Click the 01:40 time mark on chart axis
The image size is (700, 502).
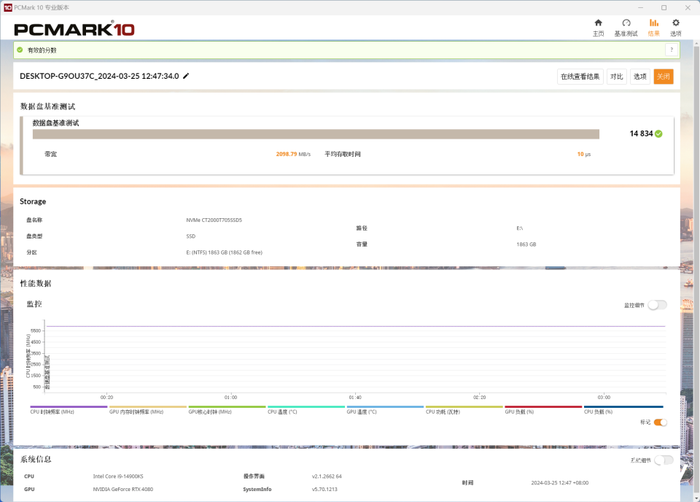point(355,397)
